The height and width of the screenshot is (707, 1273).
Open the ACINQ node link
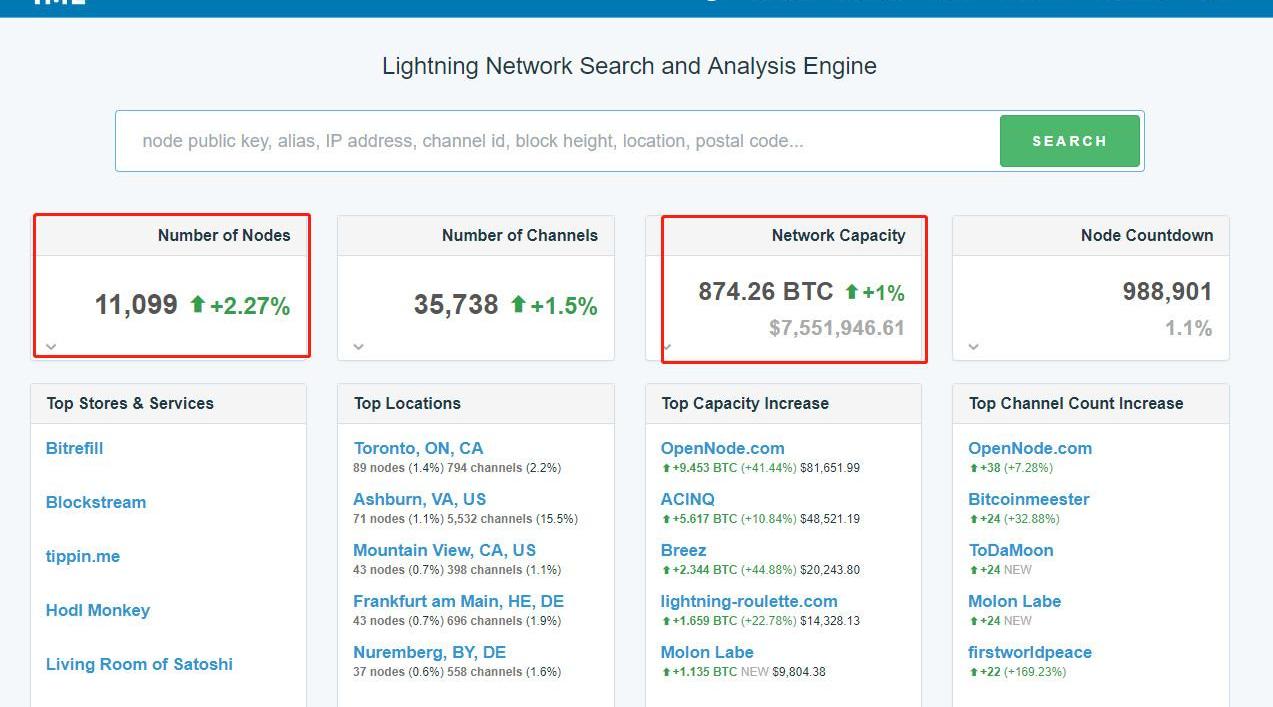tap(688, 499)
